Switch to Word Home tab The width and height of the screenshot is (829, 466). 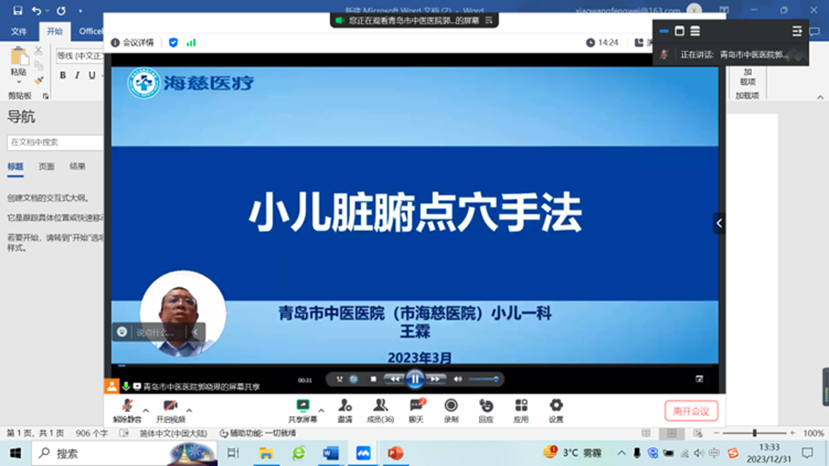click(54, 31)
